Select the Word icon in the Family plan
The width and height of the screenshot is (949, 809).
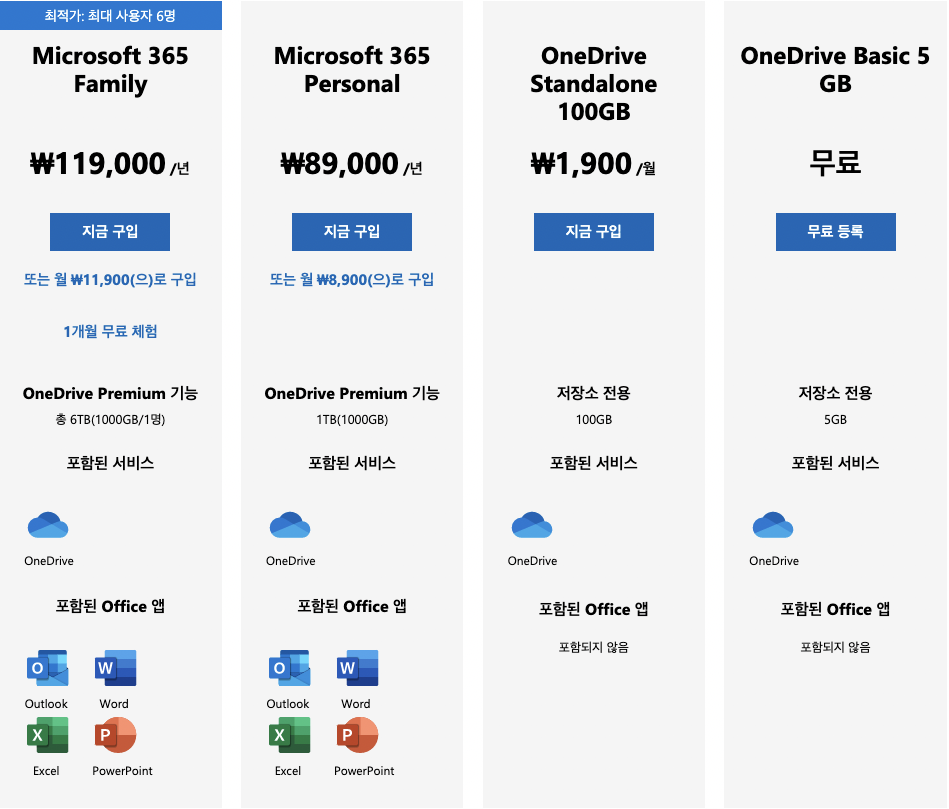pos(116,668)
